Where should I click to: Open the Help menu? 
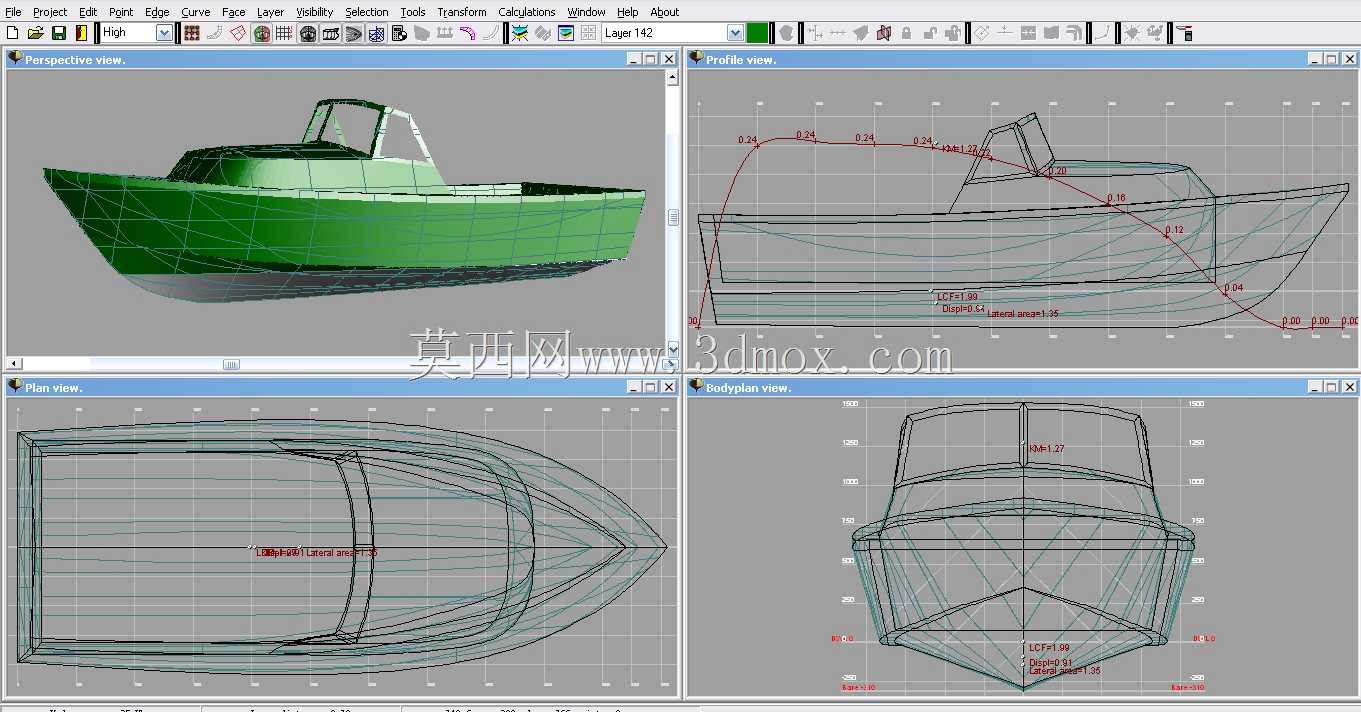click(x=627, y=12)
